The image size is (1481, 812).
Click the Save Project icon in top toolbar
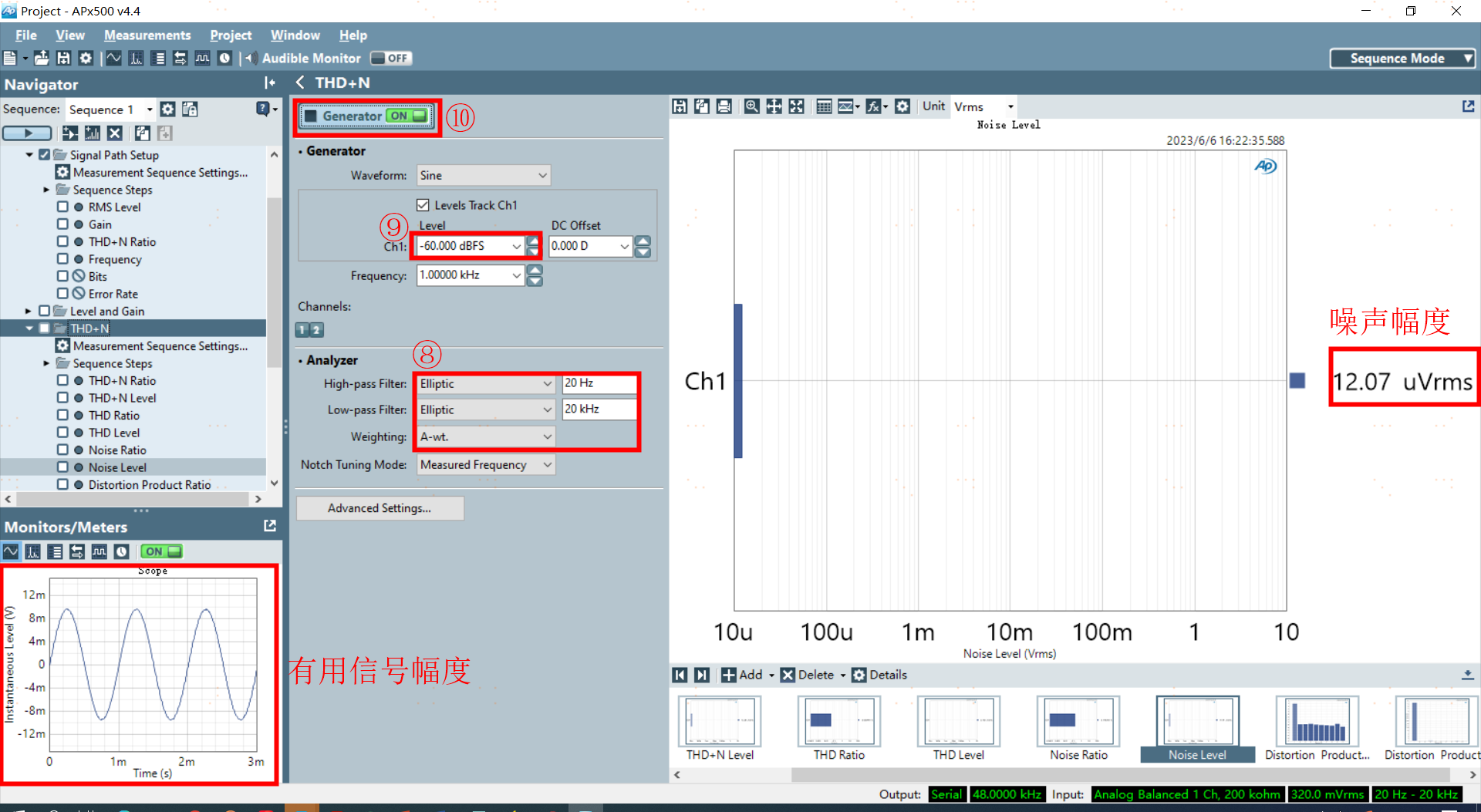64,59
